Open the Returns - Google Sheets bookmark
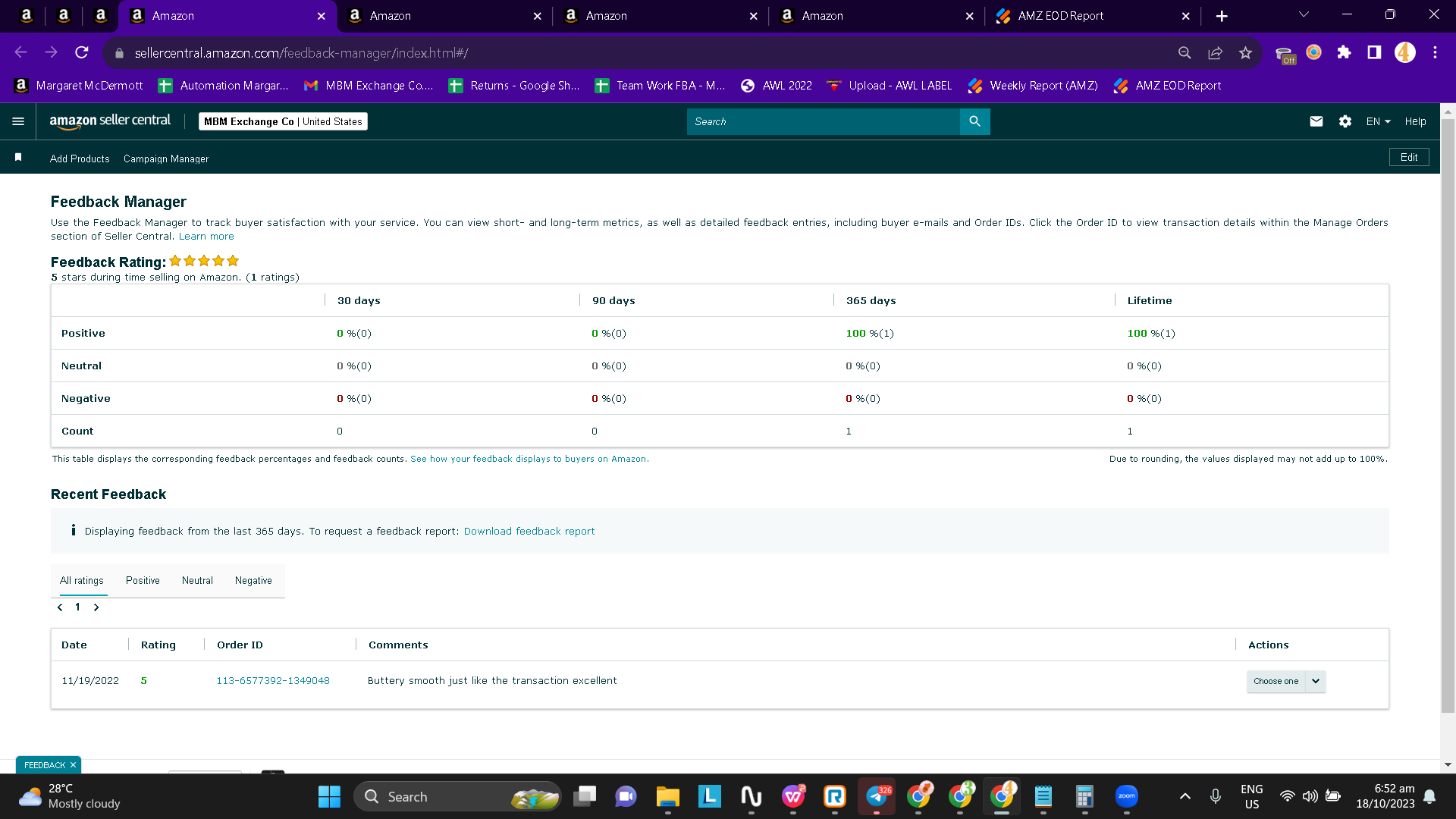 pyautogui.click(x=514, y=86)
